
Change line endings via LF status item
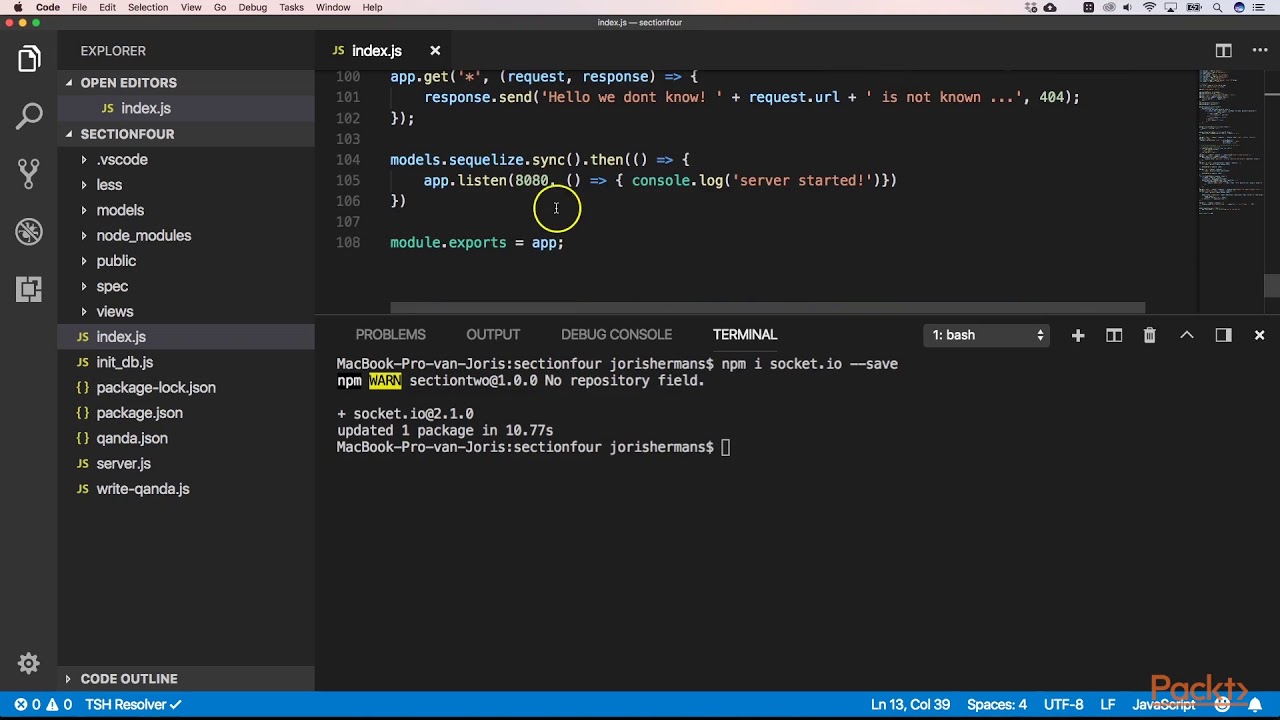(x=1108, y=705)
